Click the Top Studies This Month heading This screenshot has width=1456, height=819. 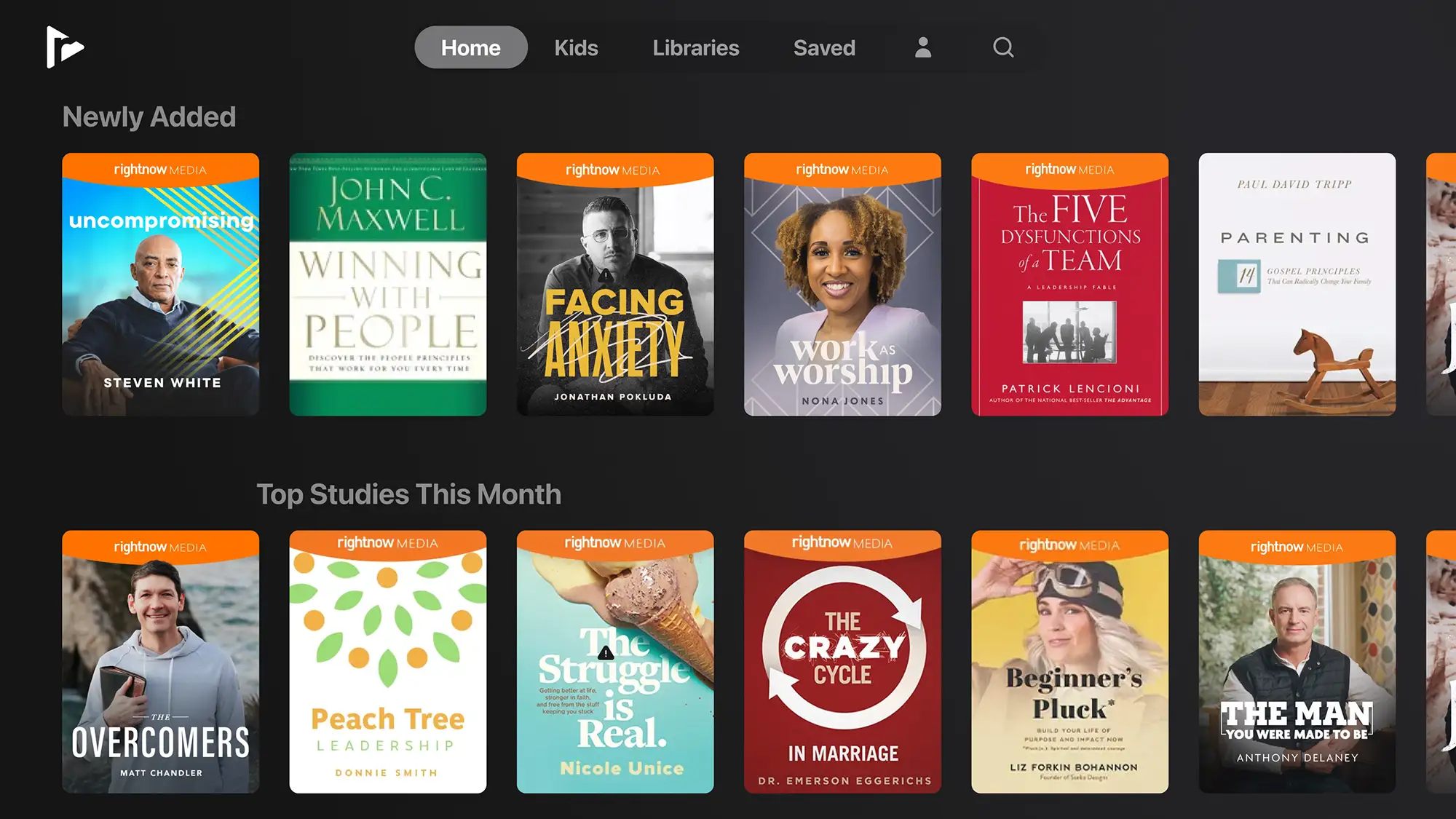tap(409, 494)
